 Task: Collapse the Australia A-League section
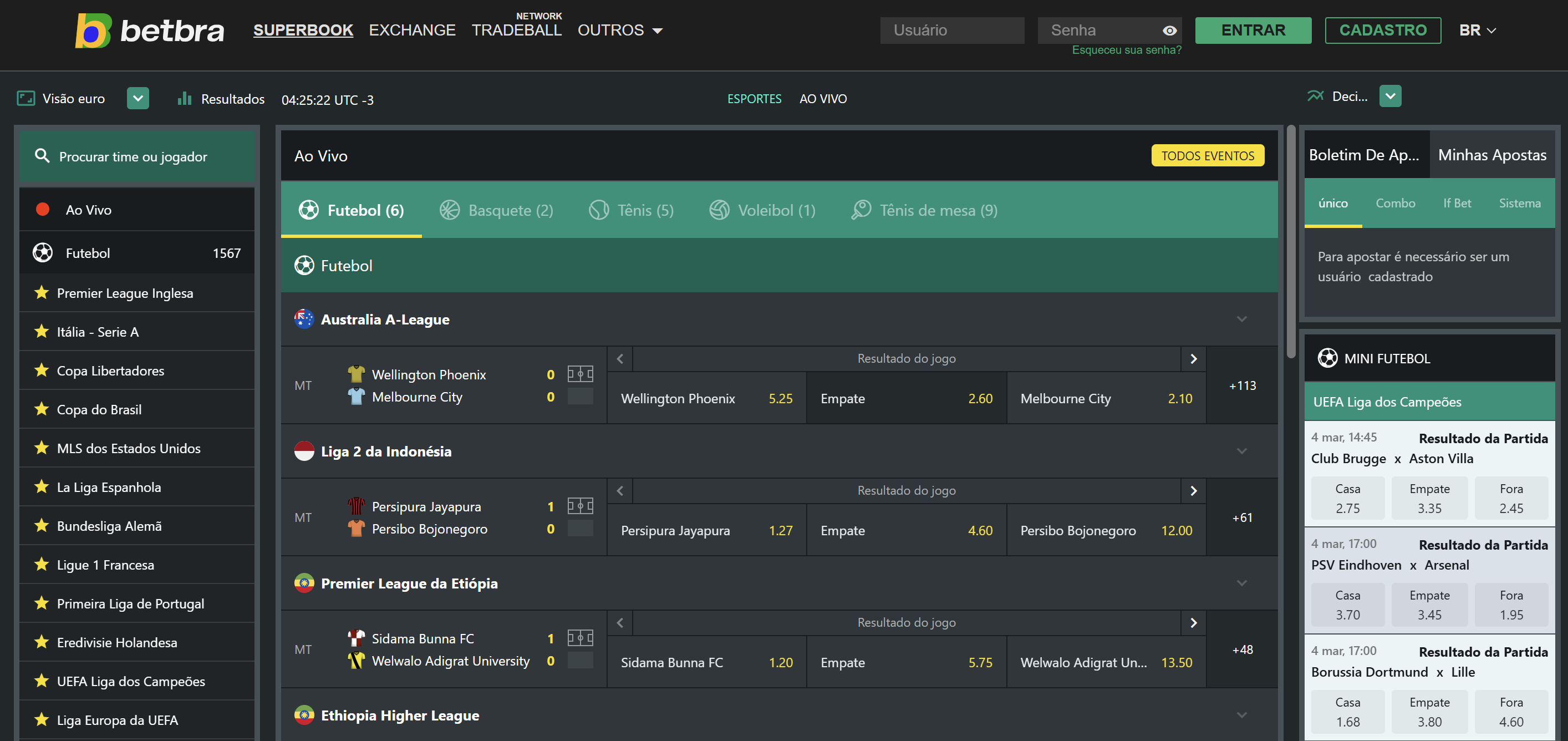1242,319
